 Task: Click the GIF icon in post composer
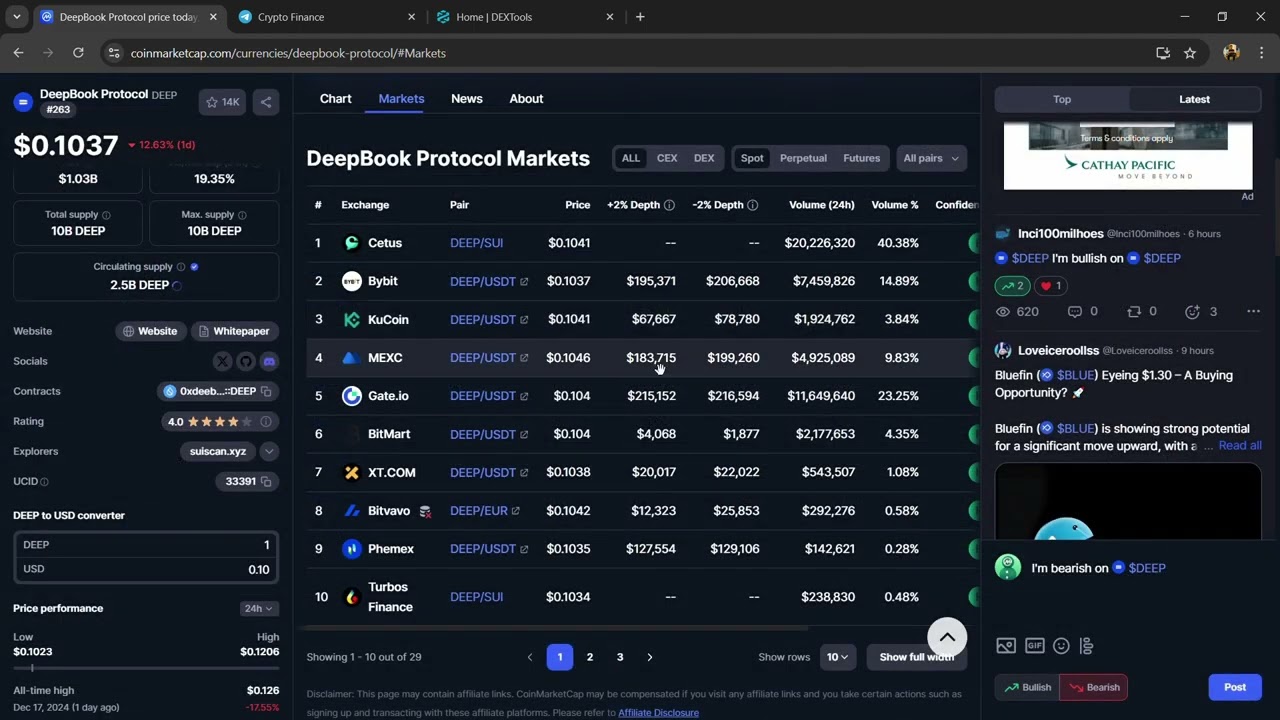click(1034, 646)
